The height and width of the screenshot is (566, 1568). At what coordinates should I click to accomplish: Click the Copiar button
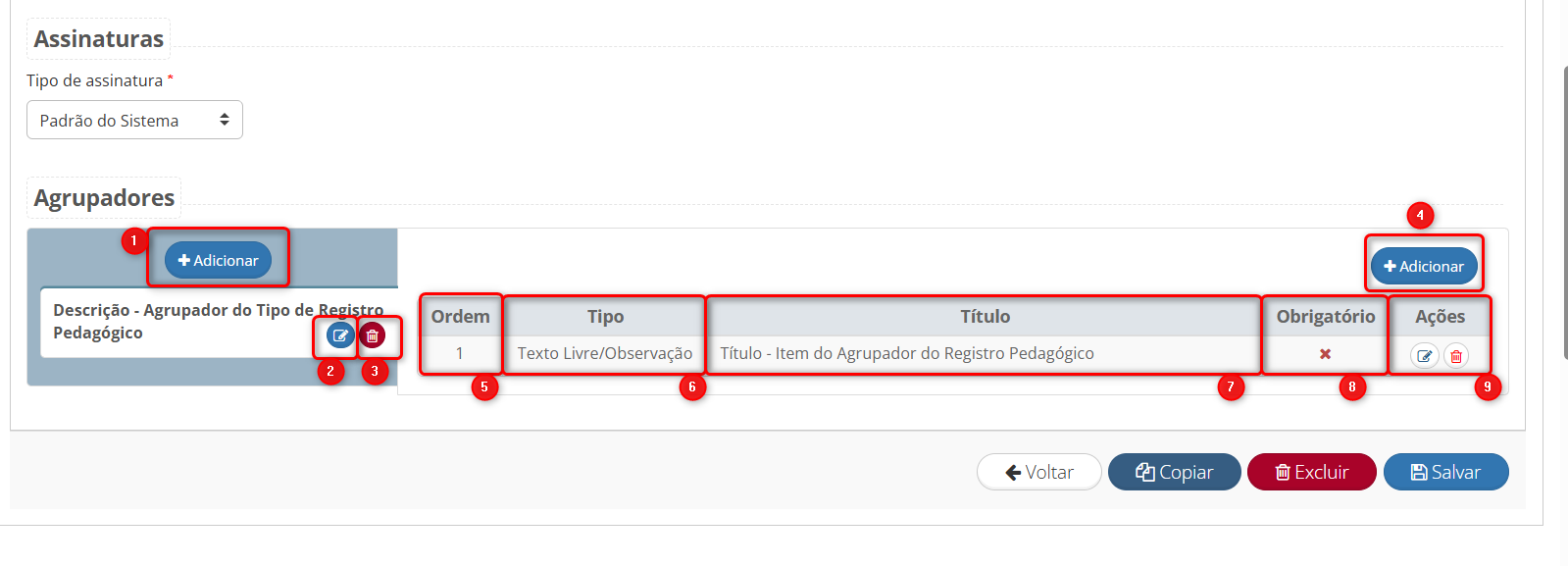[1174, 472]
